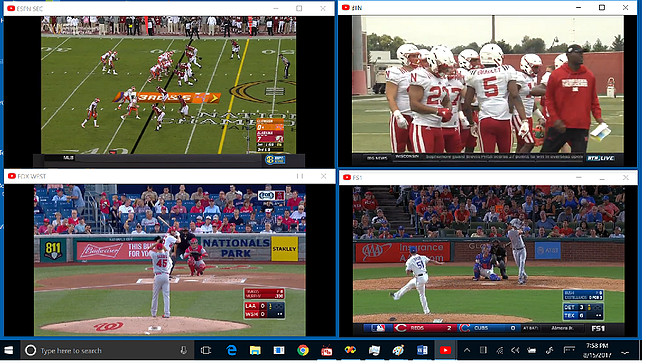Close the BTN window
This screenshot has width=646, height=364.
[625, 7]
